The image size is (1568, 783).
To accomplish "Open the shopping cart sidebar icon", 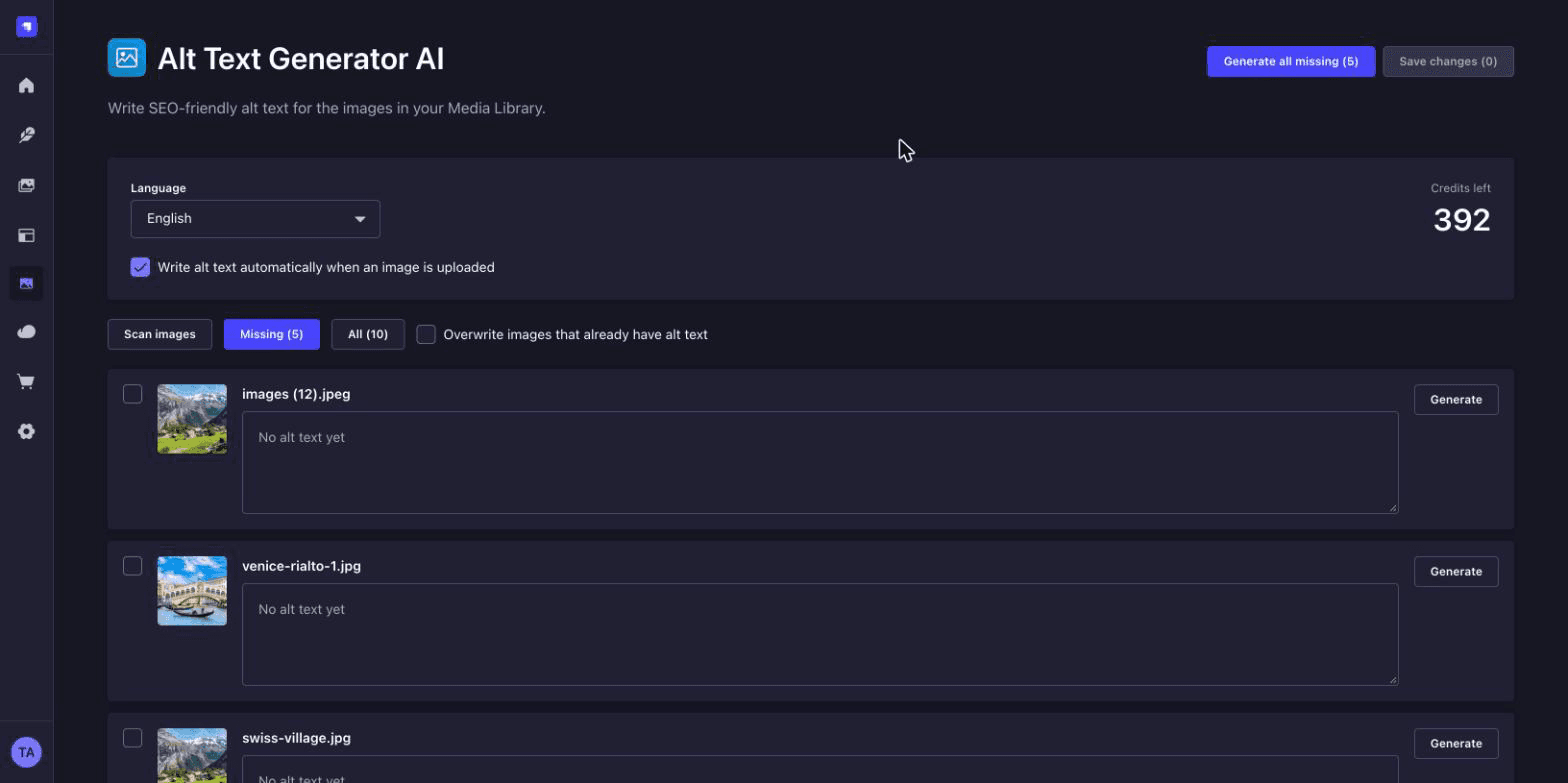I will click(26, 381).
